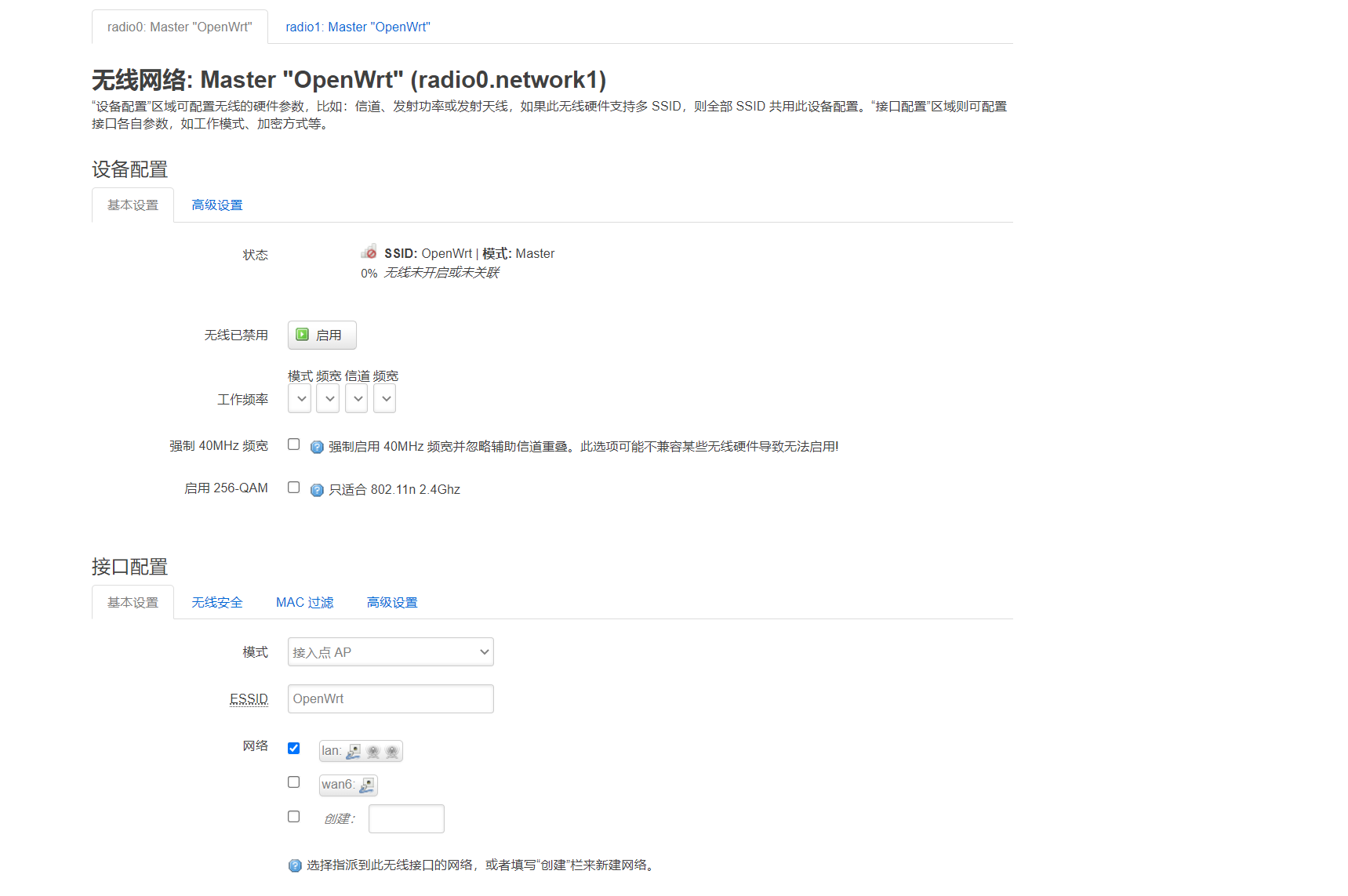Open the 接入点 AP mode dropdown

pyautogui.click(x=390, y=651)
